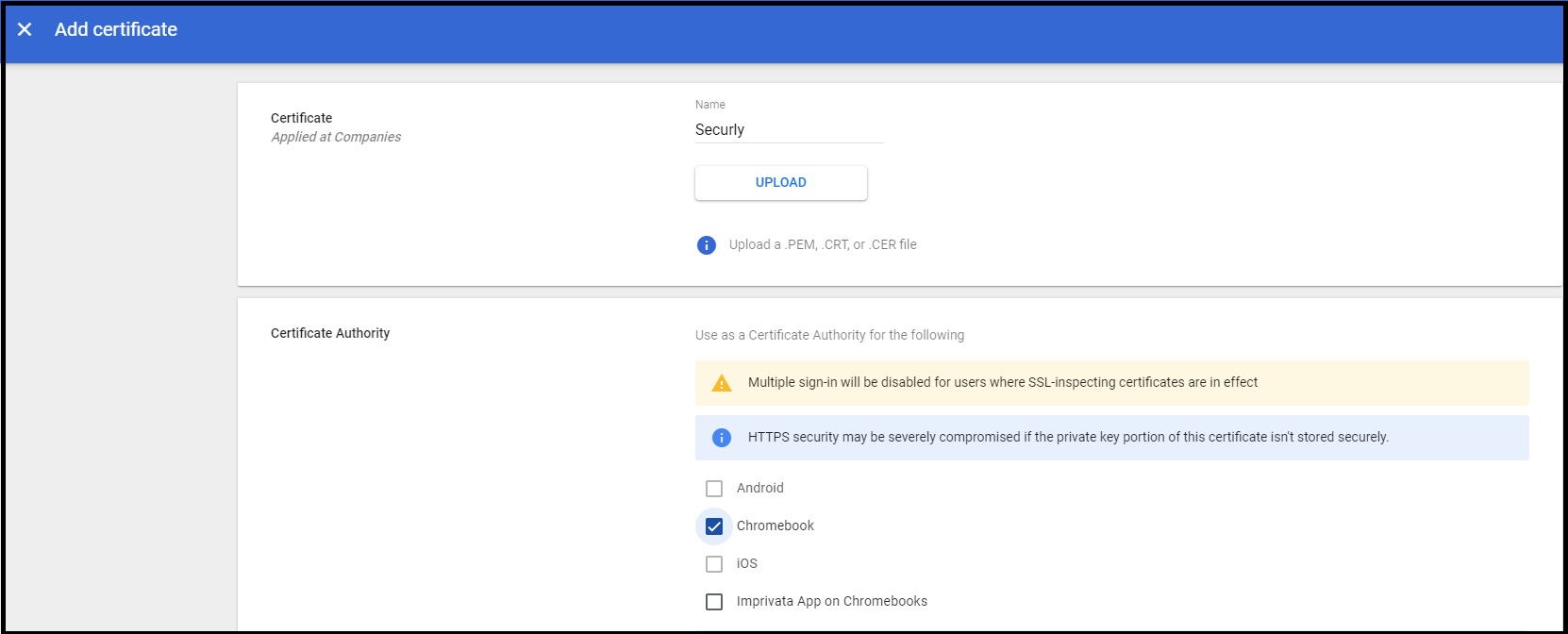Click the Imprivata App on Chromebooks label
The height and width of the screenshot is (634, 1568).
click(831, 601)
